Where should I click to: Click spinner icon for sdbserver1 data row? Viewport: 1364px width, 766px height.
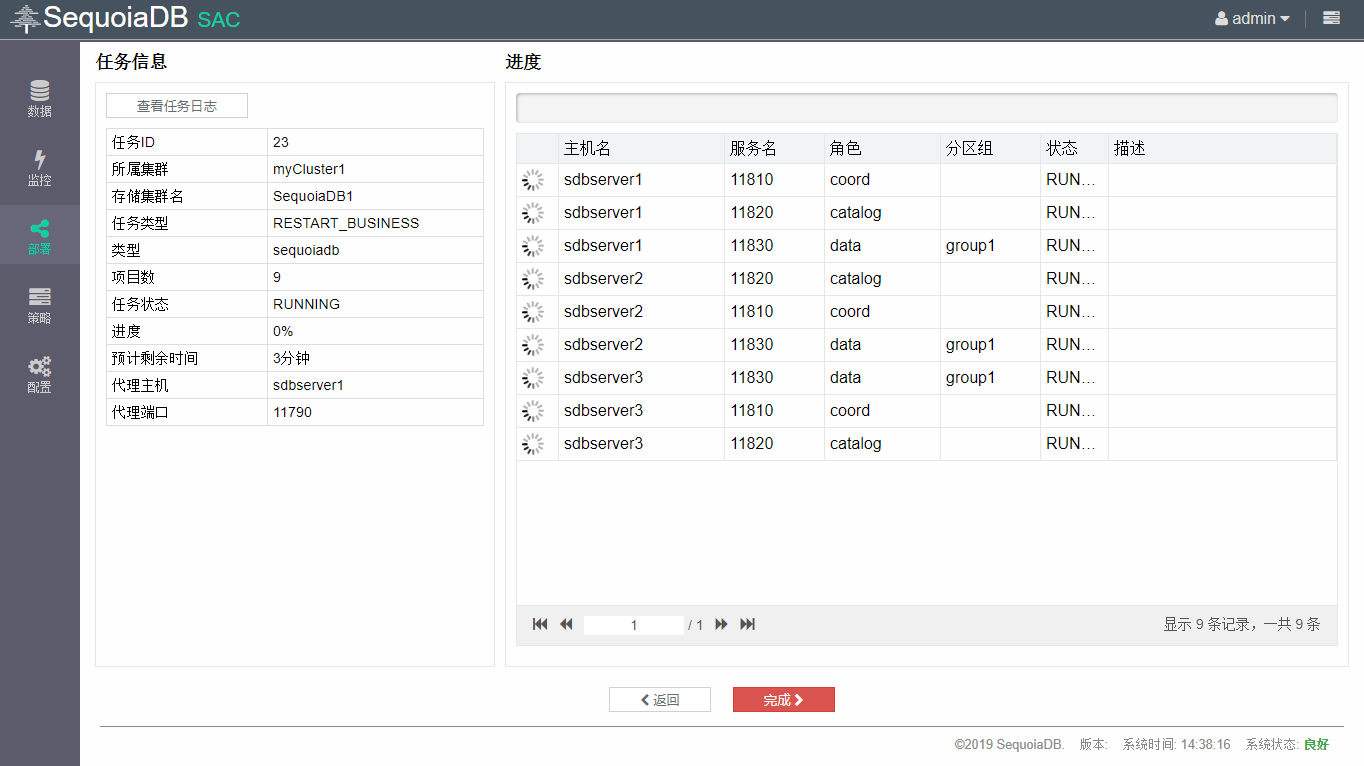[x=533, y=246]
